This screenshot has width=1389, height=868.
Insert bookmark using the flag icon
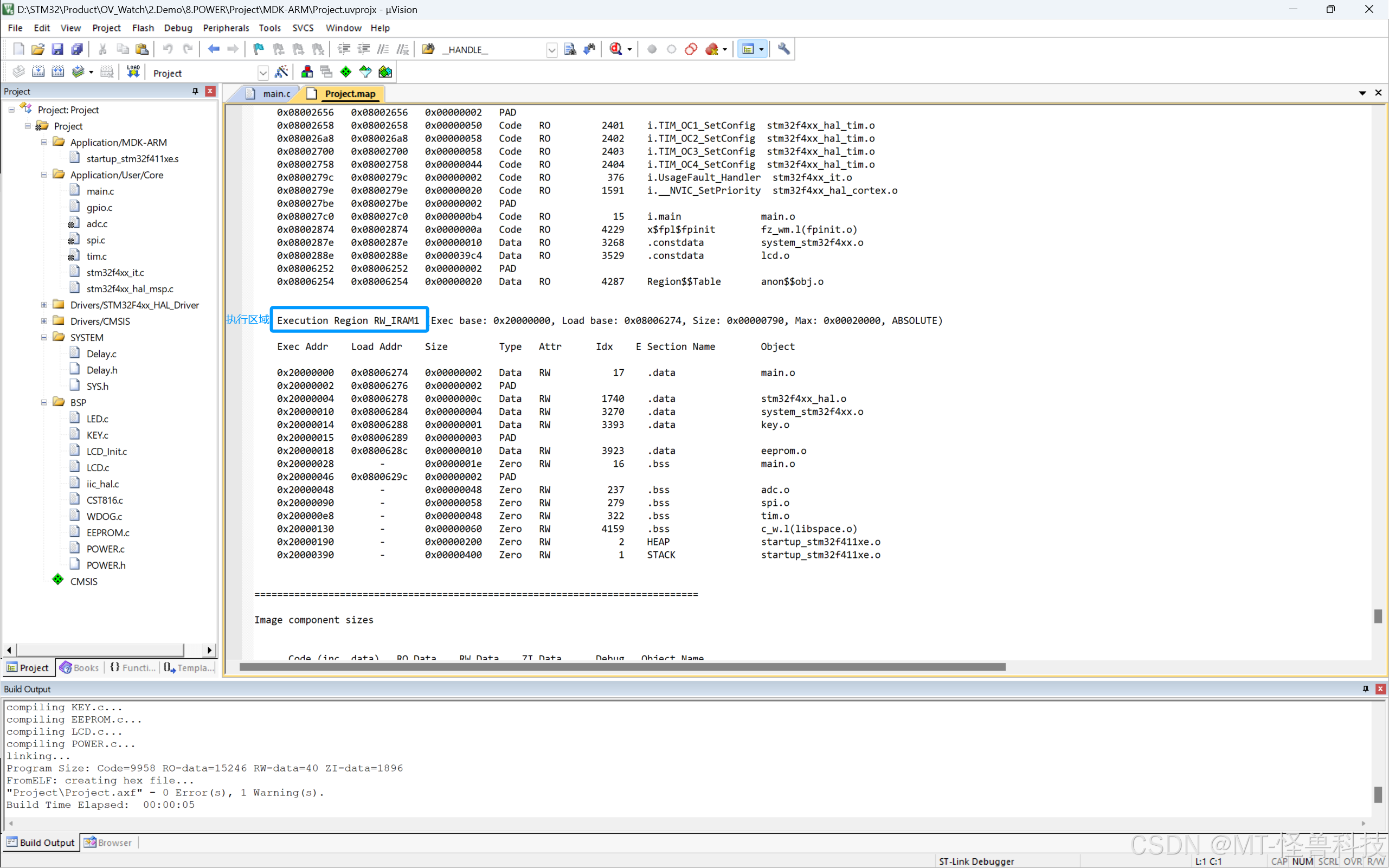click(258, 49)
